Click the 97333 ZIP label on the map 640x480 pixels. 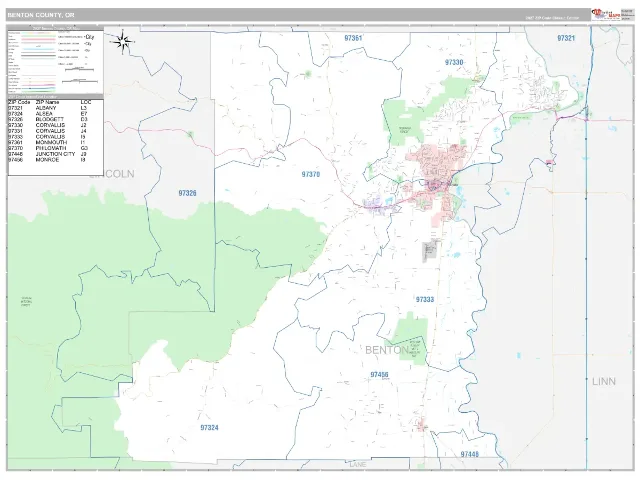(425, 299)
